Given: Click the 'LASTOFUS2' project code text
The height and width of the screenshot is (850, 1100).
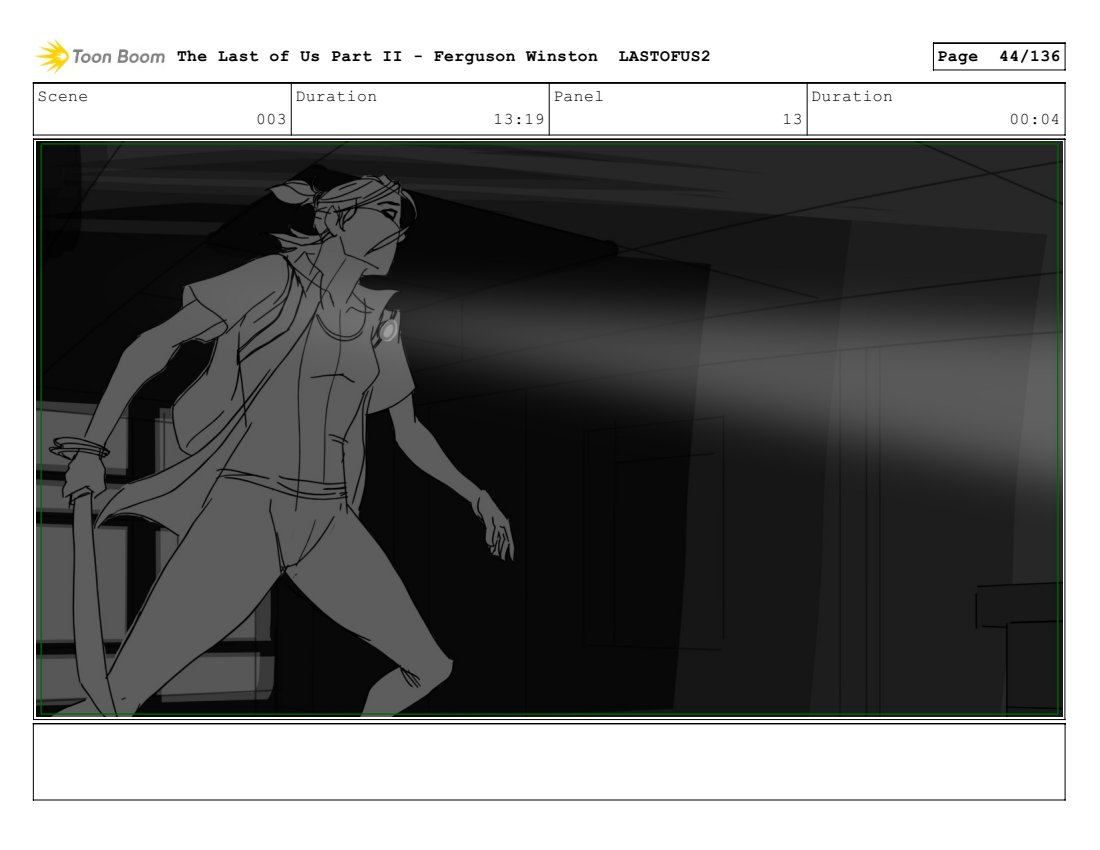Looking at the screenshot, I should point(664,56).
